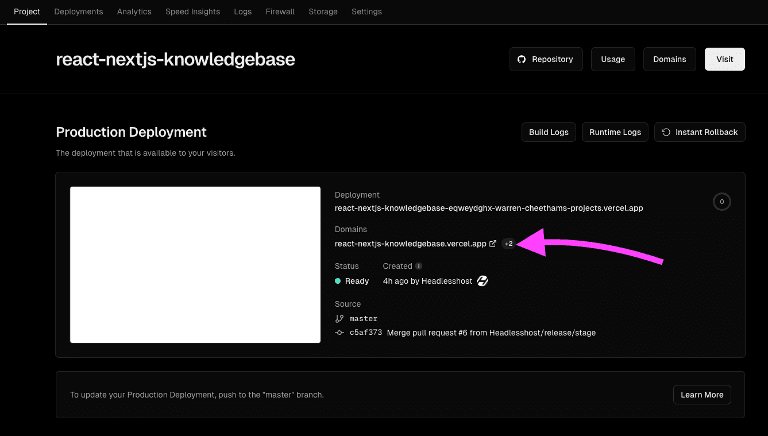Click the Runtime Logs button
768x436 pixels.
point(614,132)
